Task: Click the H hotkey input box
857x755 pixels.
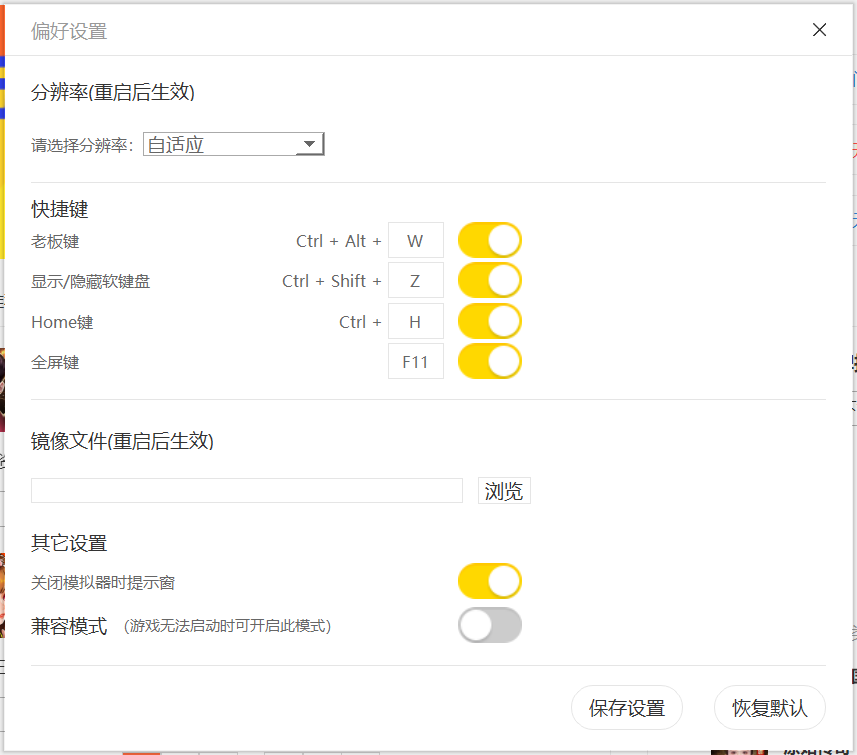Action: point(415,321)
